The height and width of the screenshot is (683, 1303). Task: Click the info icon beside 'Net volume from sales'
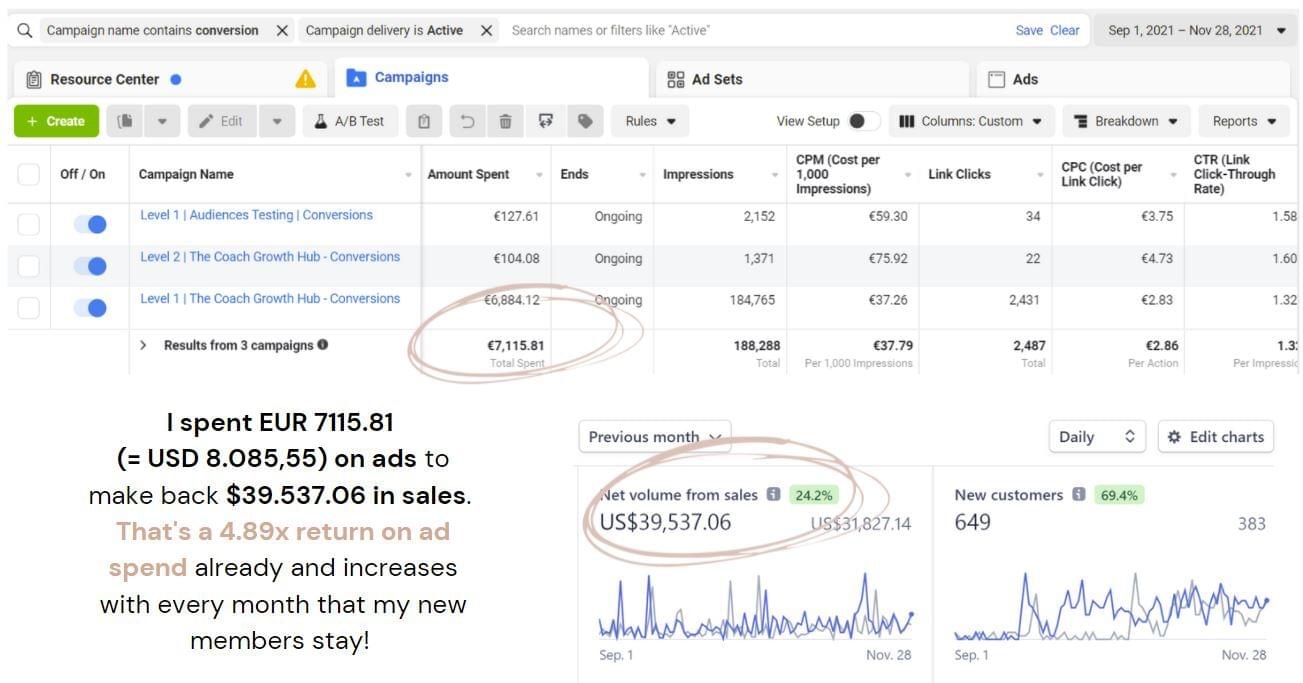click(x=773, y=494)
